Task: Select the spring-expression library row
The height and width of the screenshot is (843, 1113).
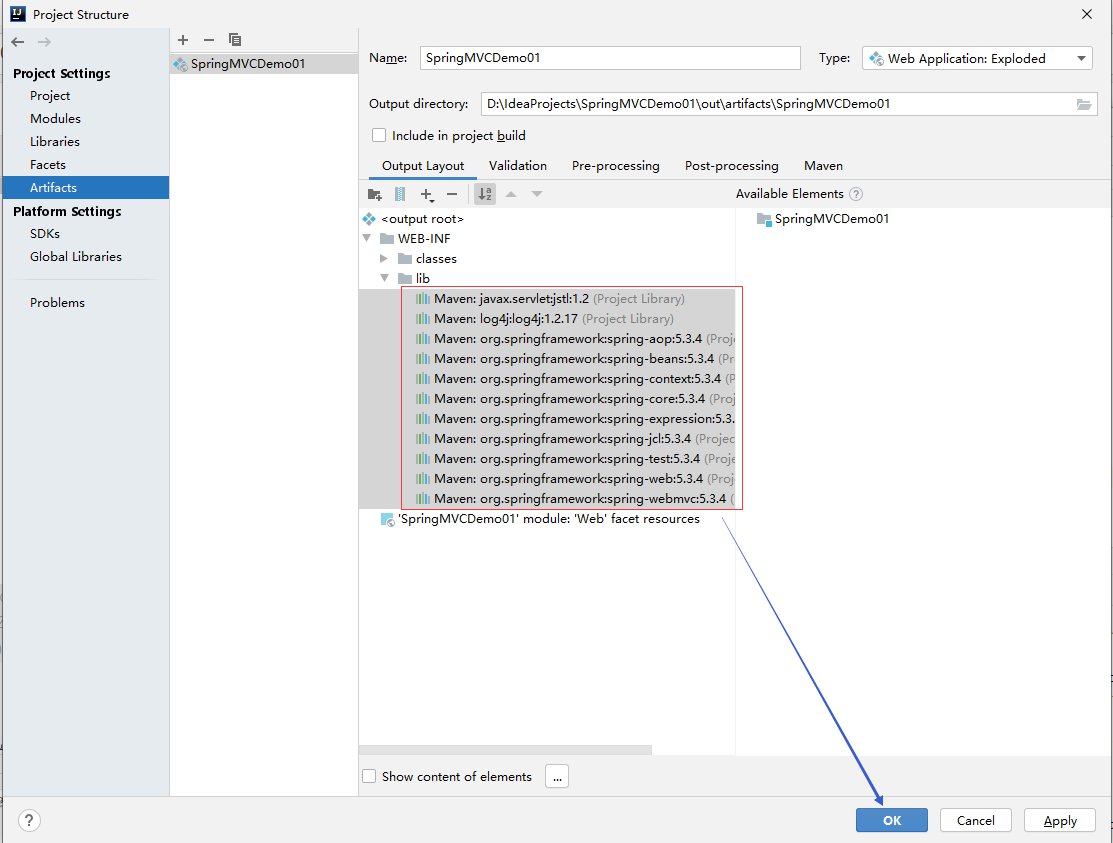Action: 547,419
